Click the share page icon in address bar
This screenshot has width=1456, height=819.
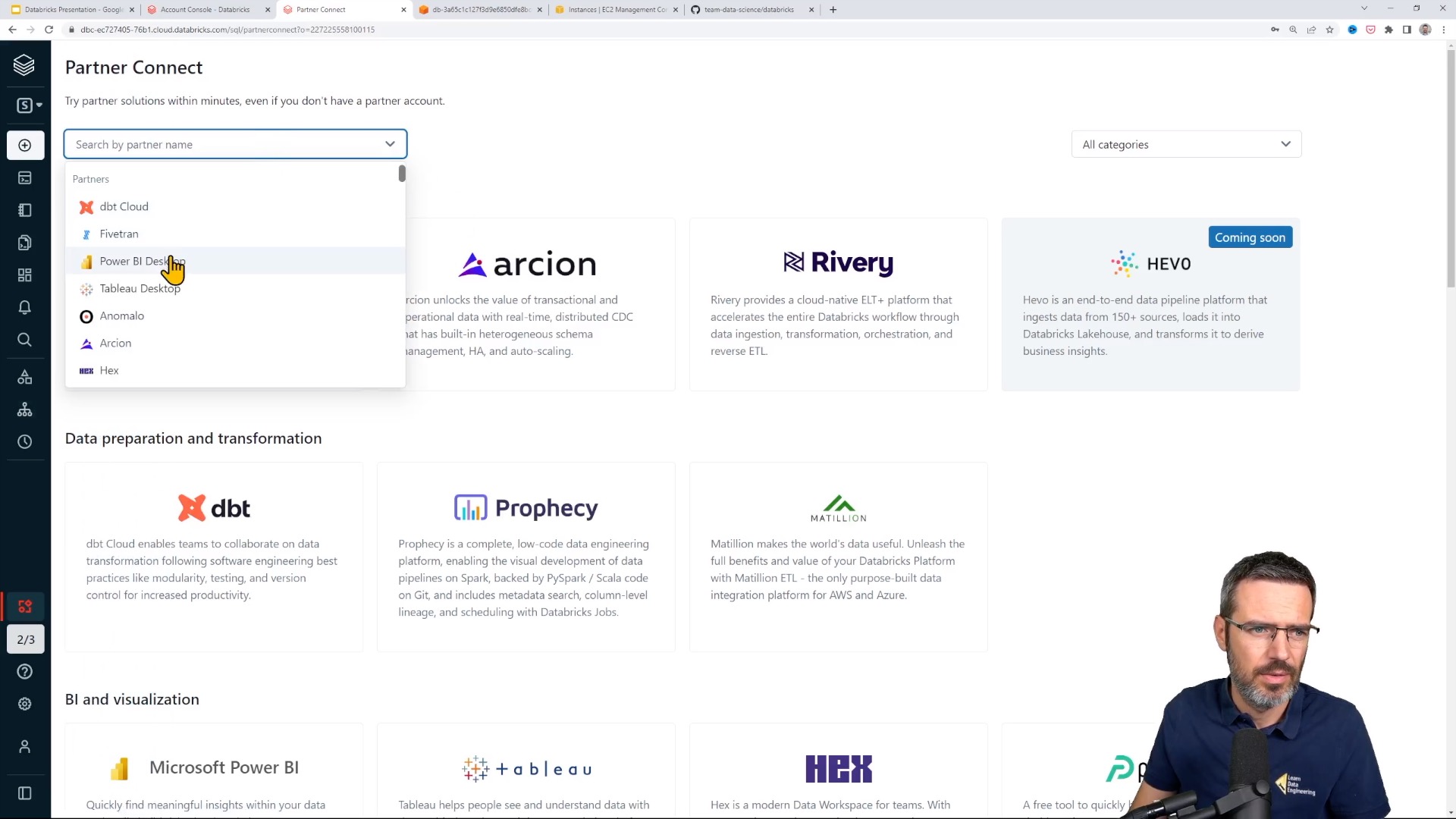click(x=1311, y=30)
